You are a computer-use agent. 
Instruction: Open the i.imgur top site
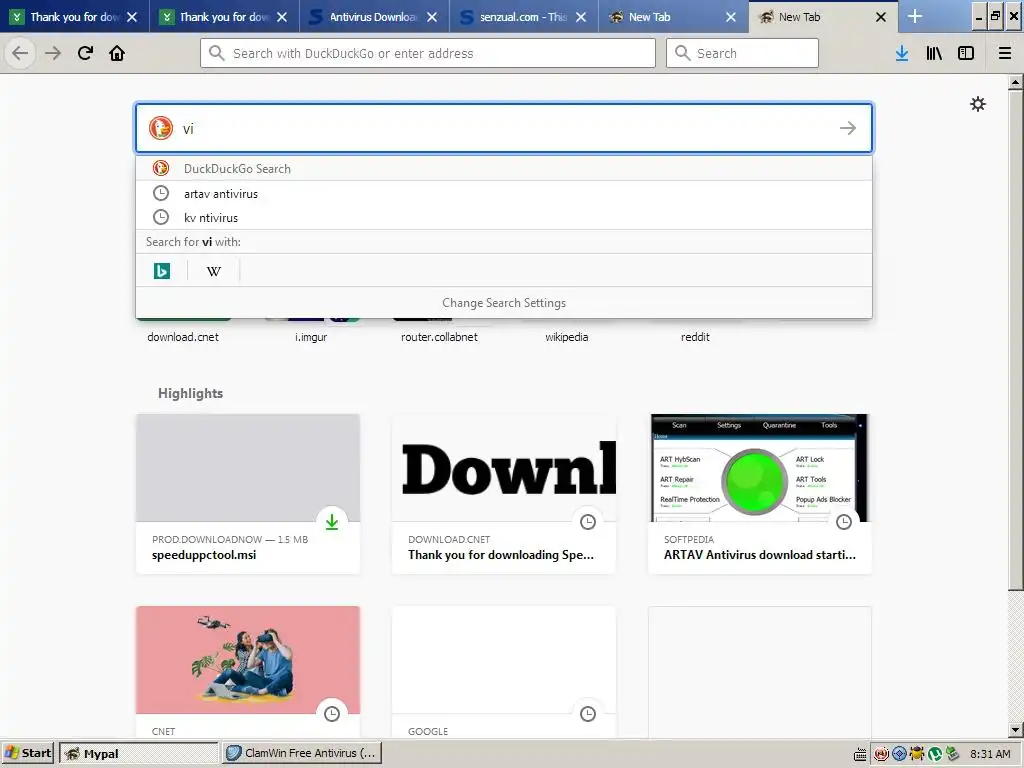point(311,337)
